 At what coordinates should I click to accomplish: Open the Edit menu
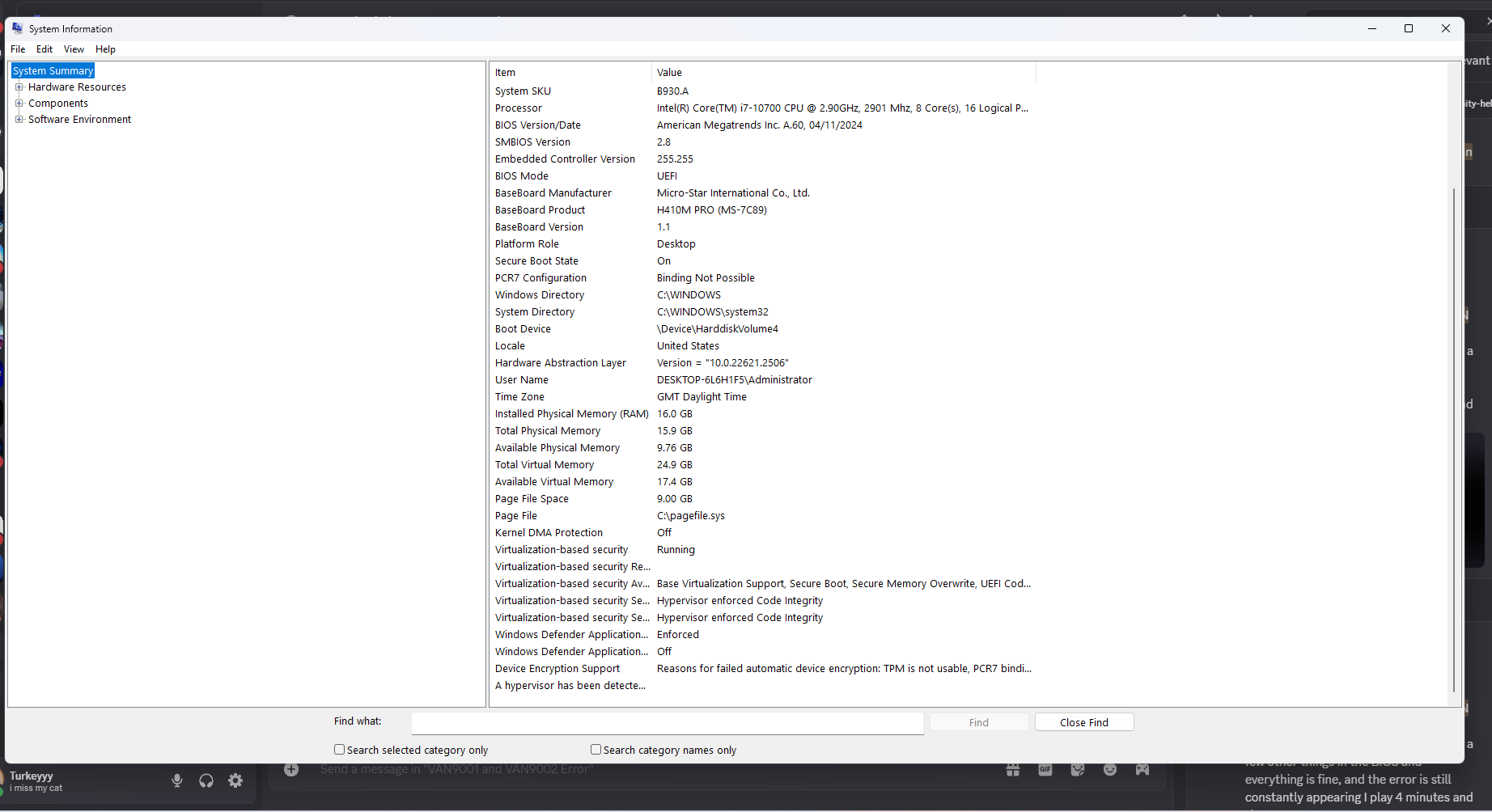tap(45, 49)
